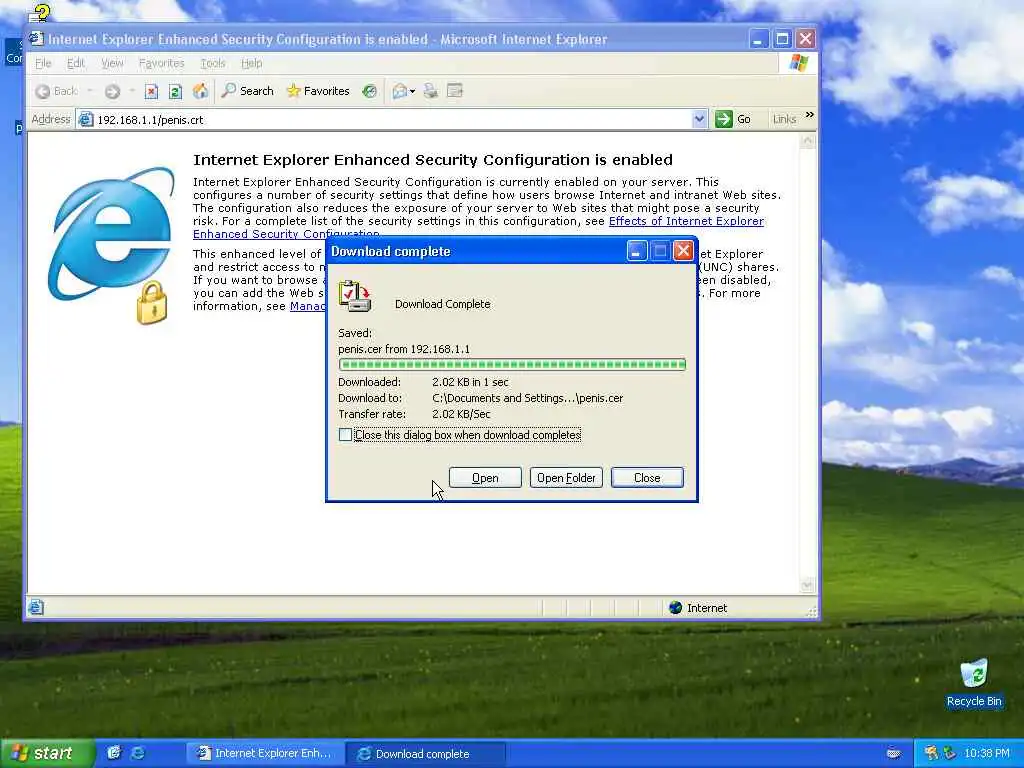Click the Internet Explorer logo image
The image size is (1024, 768).
point(112,245)
